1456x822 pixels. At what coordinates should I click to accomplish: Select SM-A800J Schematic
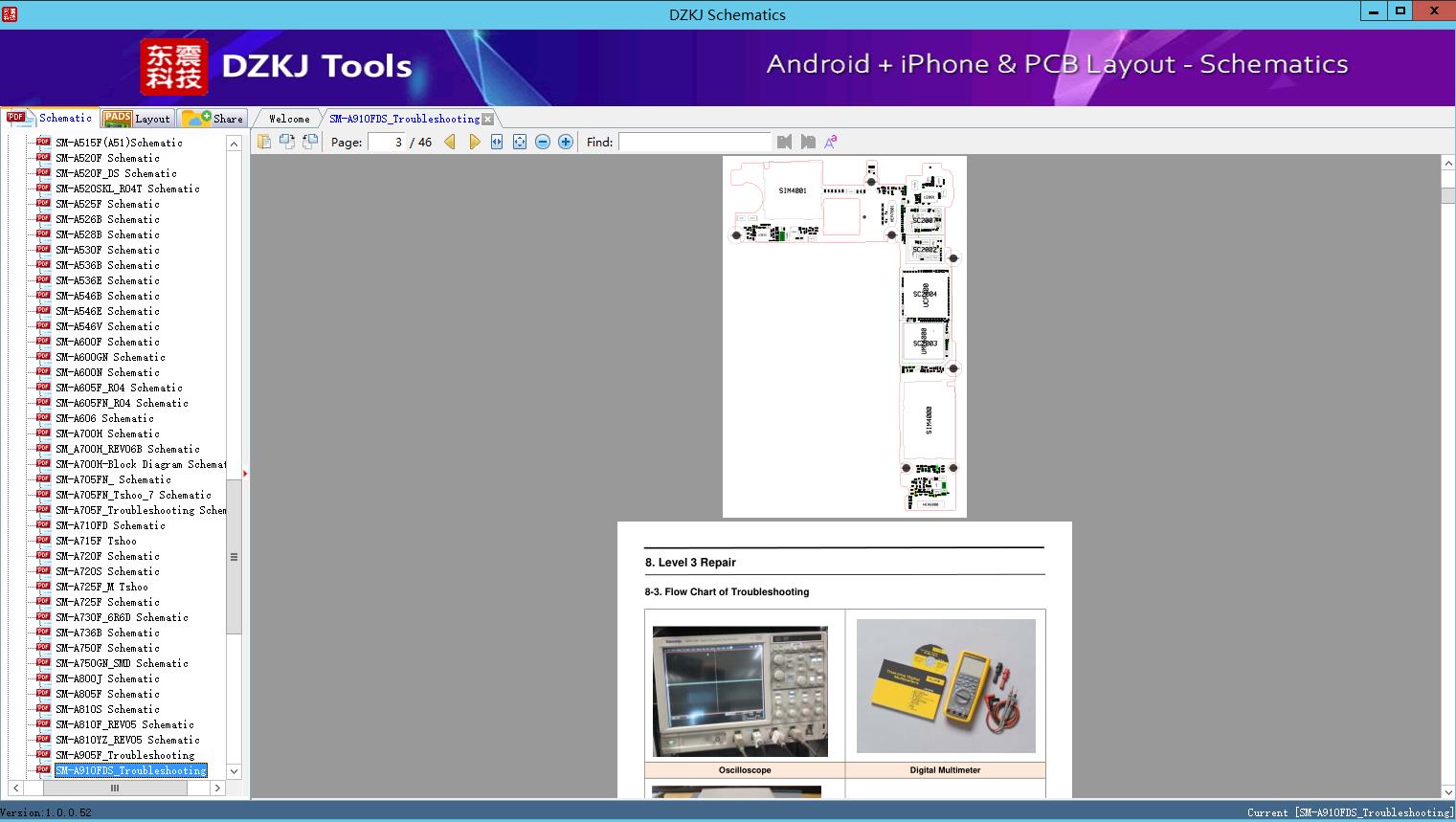[107, 678]
